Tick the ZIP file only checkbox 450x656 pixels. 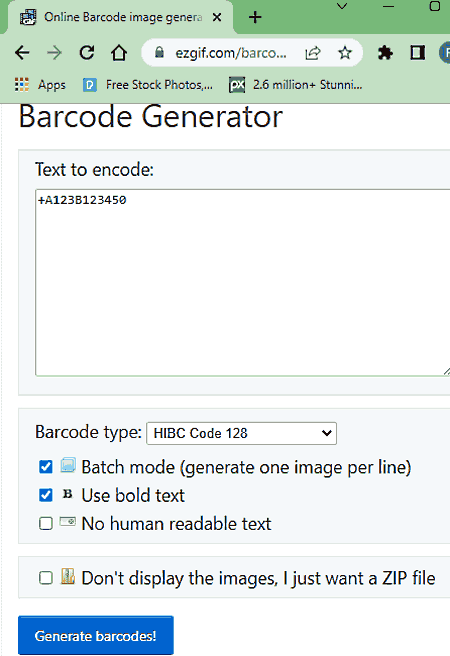pyautogui.click(x=46, y=578)
